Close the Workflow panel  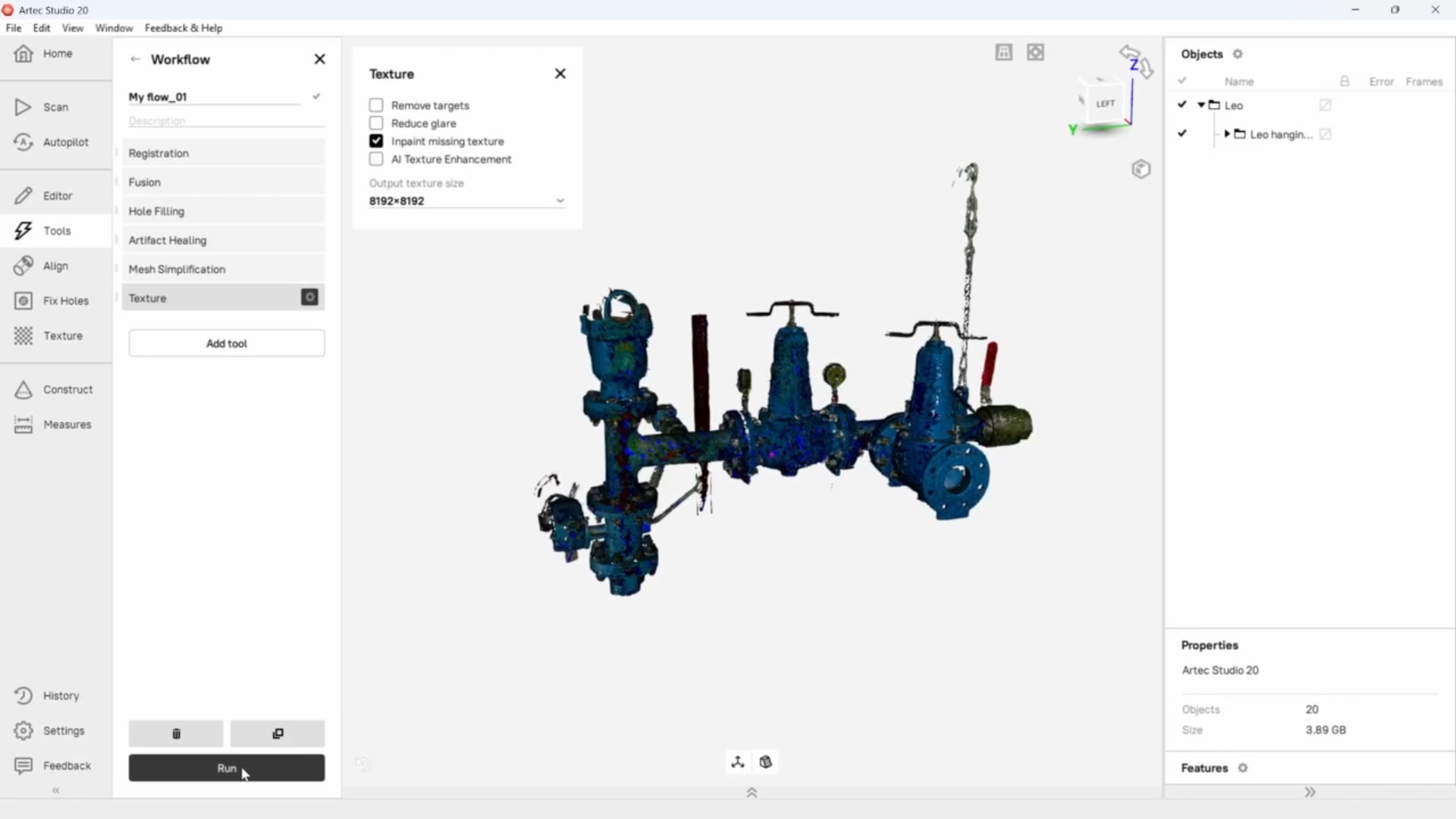pyautogui.click(x=320, y=59)
